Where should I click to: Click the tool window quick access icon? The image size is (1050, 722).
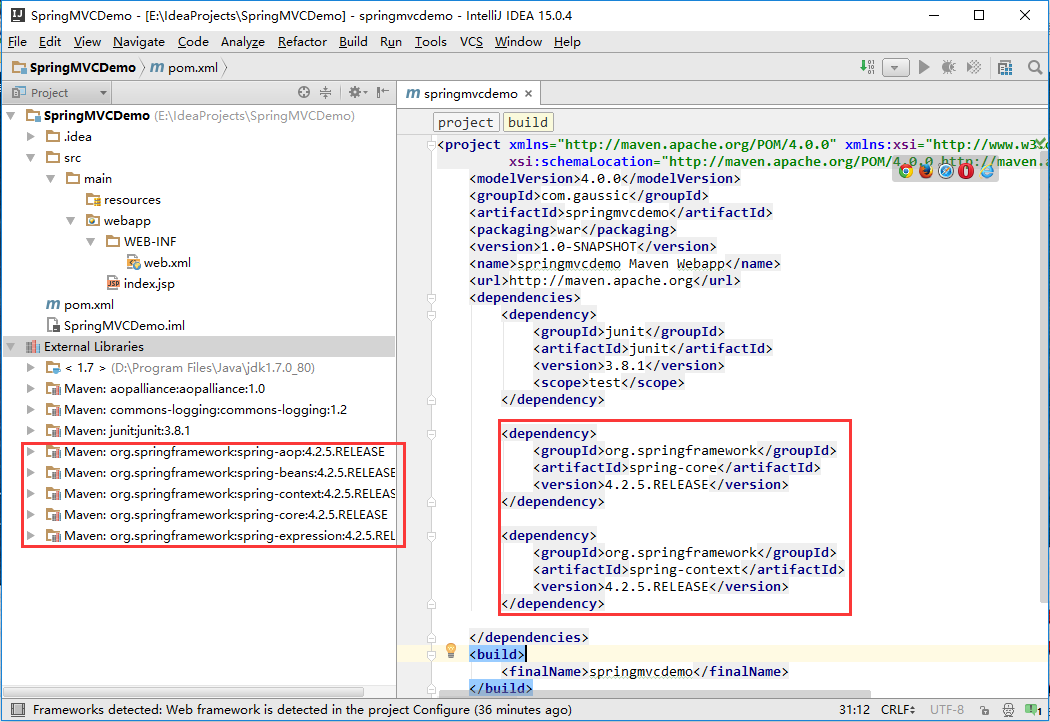click(18, 710)
